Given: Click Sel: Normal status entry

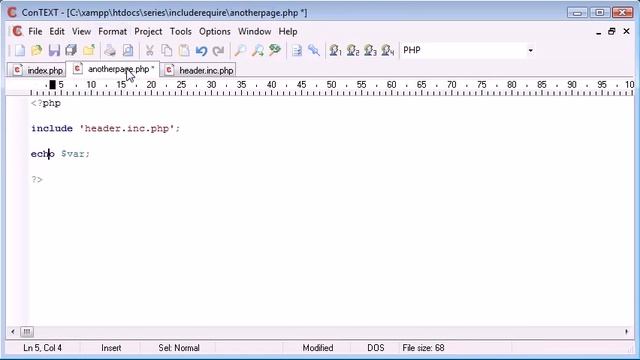Looking at the screenshot, I should point(179,348).
